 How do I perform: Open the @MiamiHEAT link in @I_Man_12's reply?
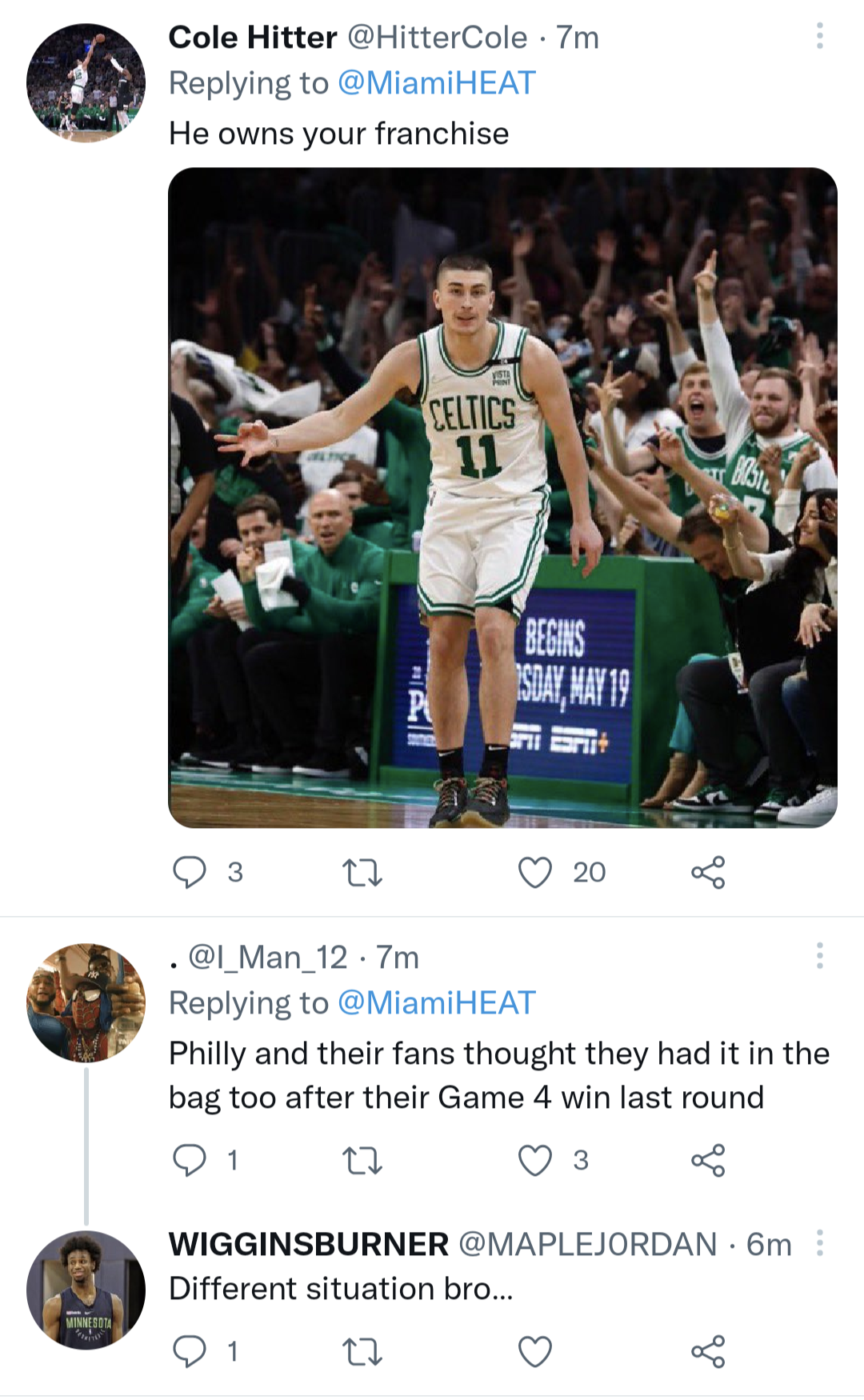pyautogui.click(x=436, y=1002)
